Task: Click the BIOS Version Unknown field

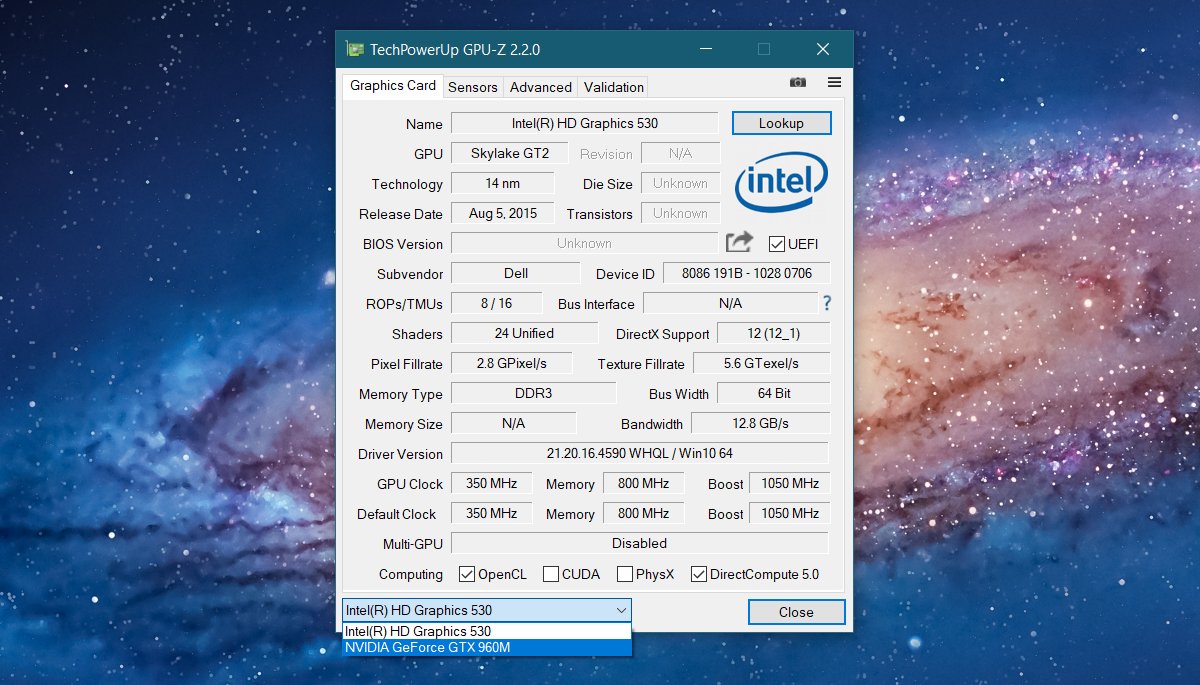Action: pyautogui.click(x=585, y=243)
